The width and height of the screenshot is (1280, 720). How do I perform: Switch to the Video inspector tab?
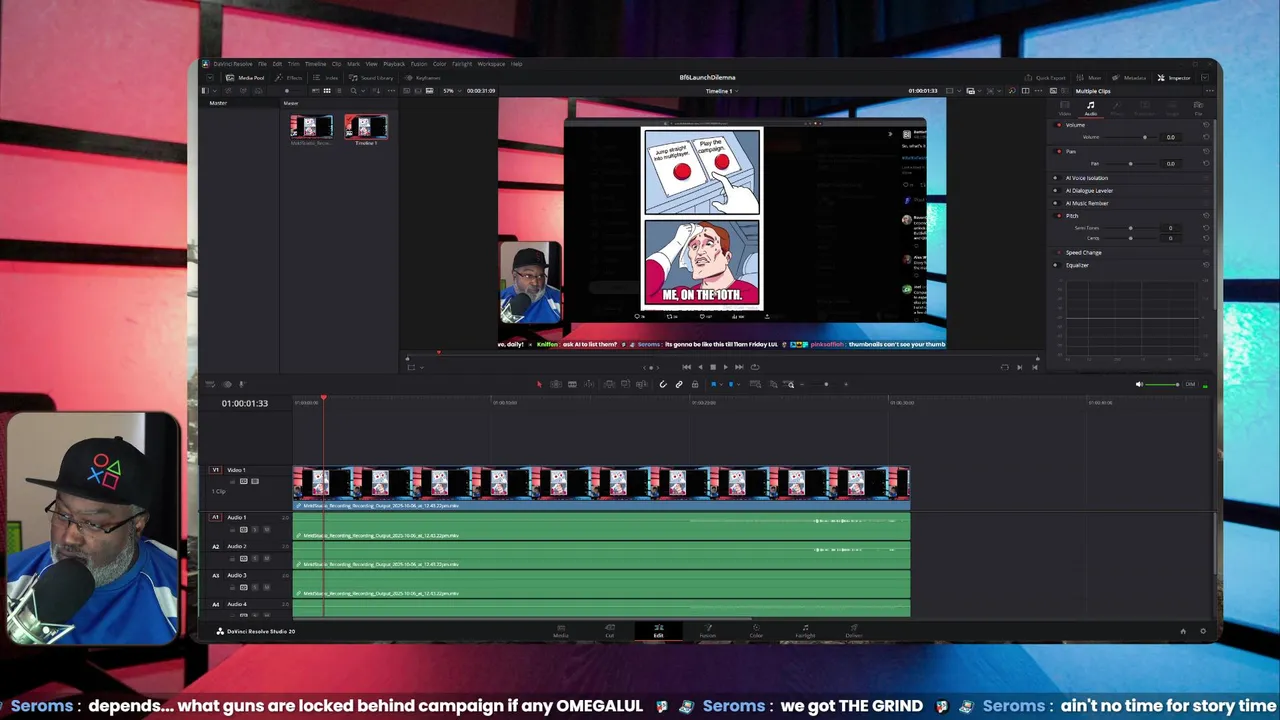[x=1065, y=108]
